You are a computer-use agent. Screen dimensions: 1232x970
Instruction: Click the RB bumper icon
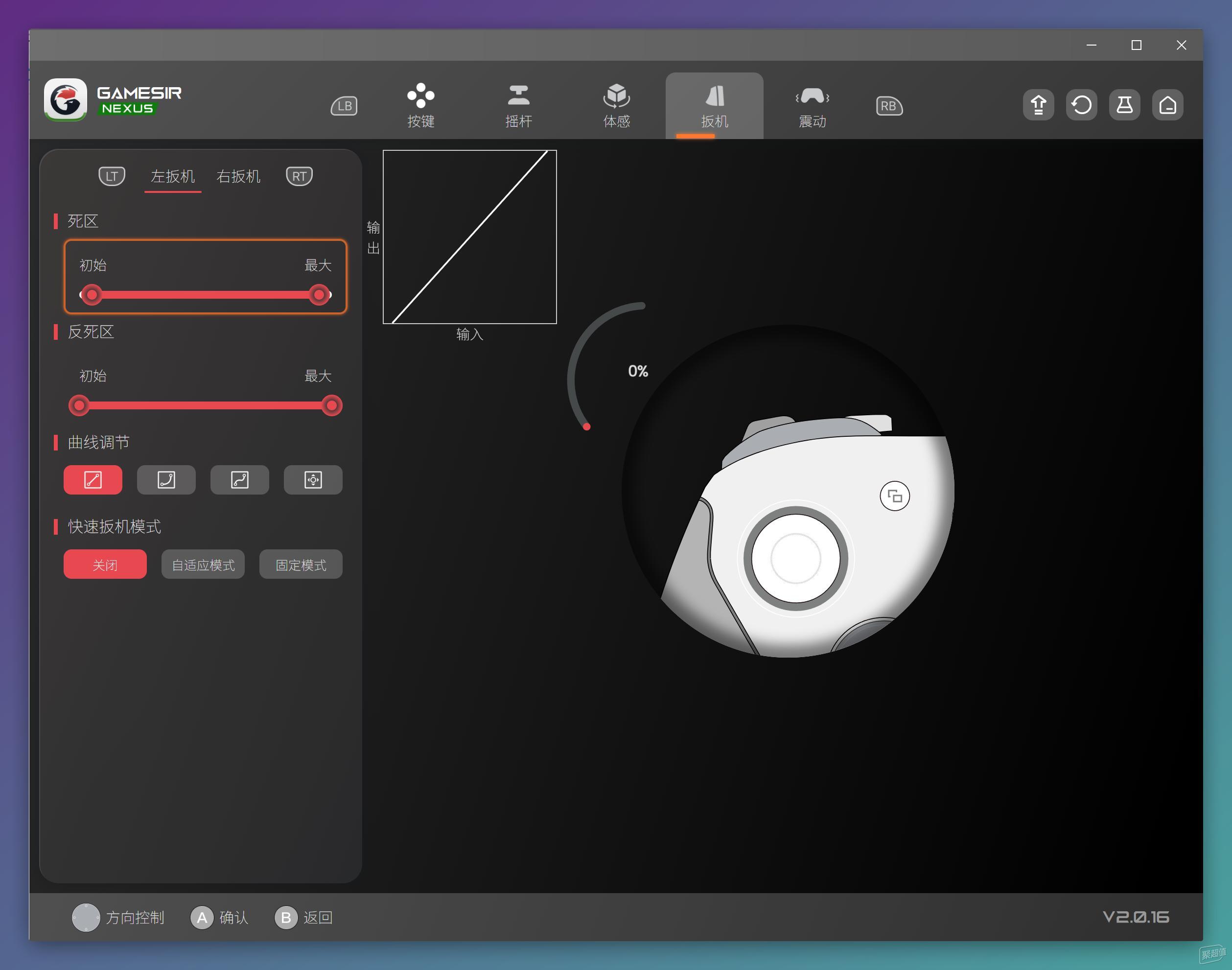[889, 106]
